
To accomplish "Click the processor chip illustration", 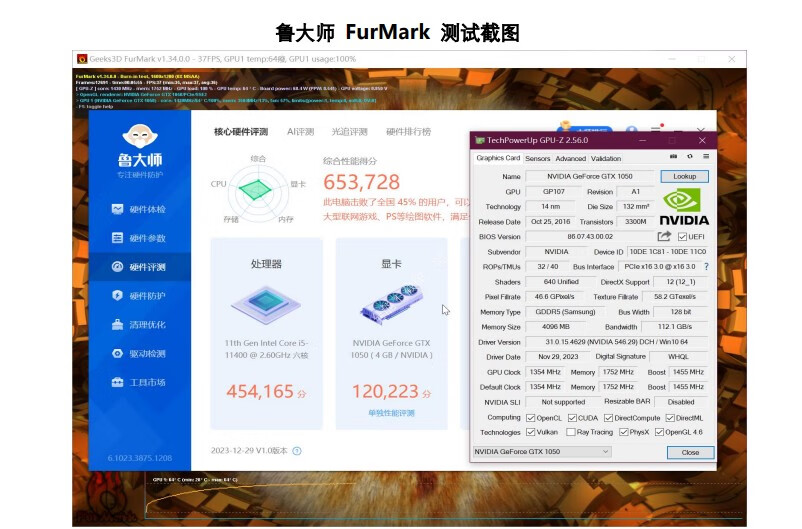I will click(x=266, y=305).
